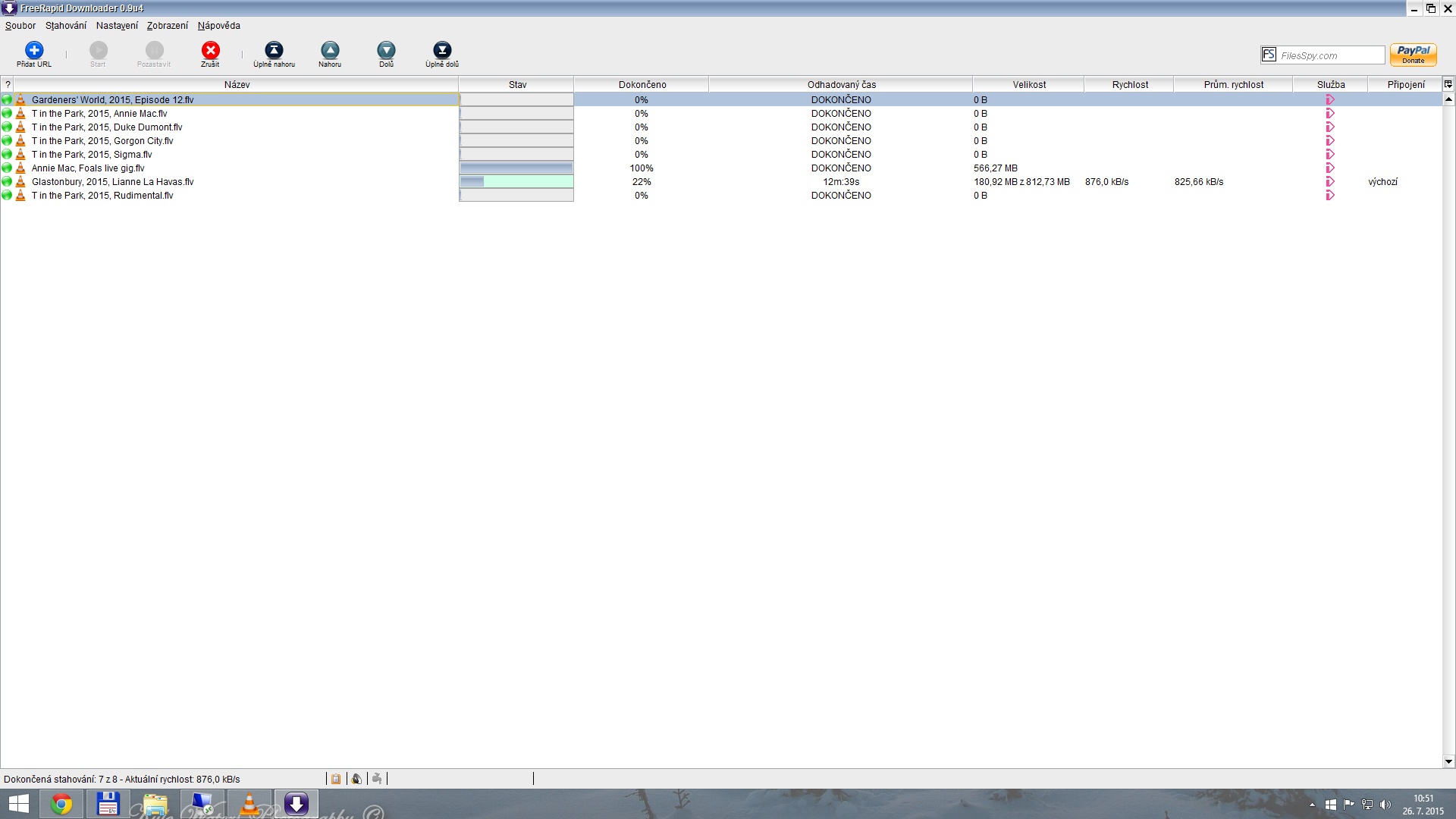The width and height of the screenshot is (1456, 819).
Task: Click the Přidat URL toolbar icon
Action: [34, 51]
